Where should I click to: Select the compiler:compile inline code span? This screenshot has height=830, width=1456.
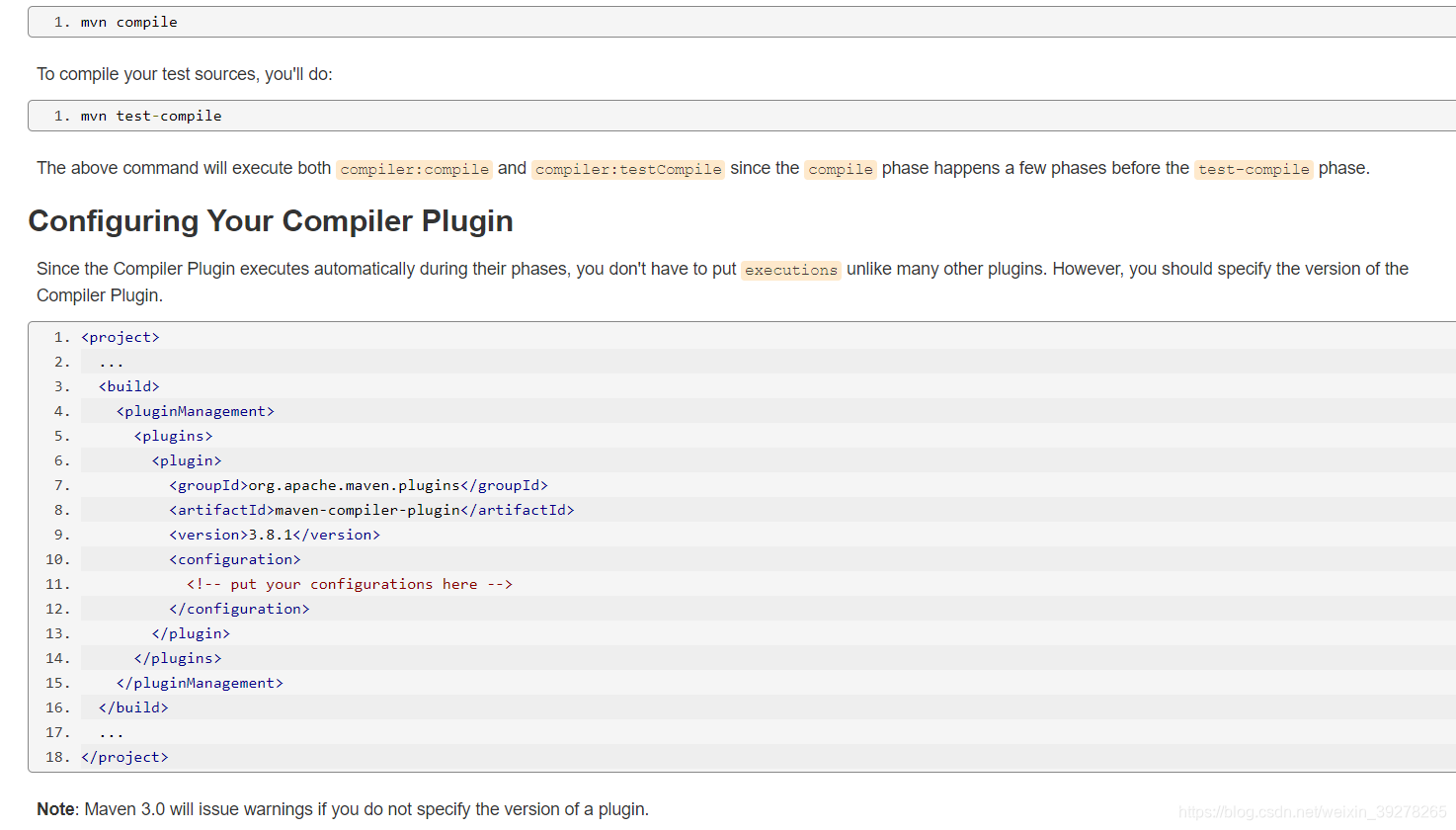pyautogui.click(x=414, y=168)
